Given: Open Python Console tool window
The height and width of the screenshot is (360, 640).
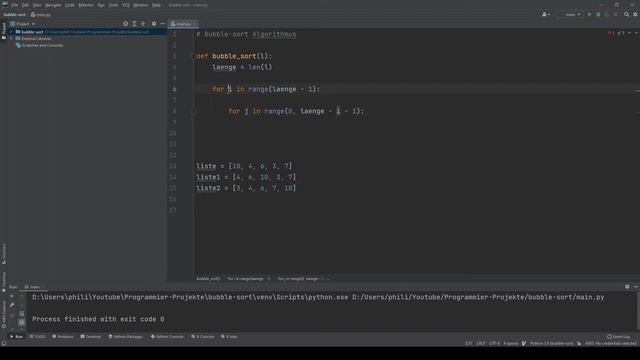Looking at the screenshot, I should click(x=167, y=337).
